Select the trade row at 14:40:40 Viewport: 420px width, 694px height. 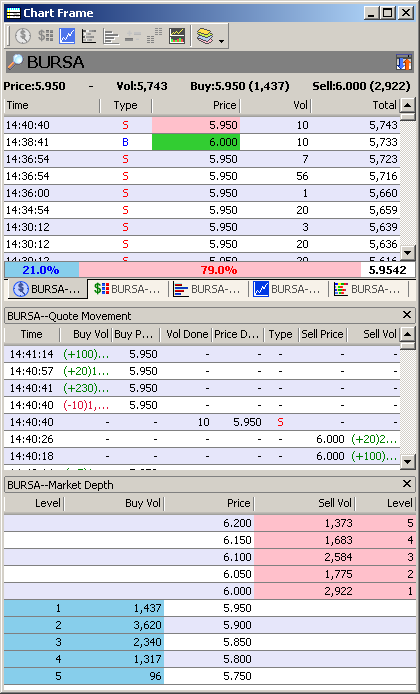click(202, 125)
